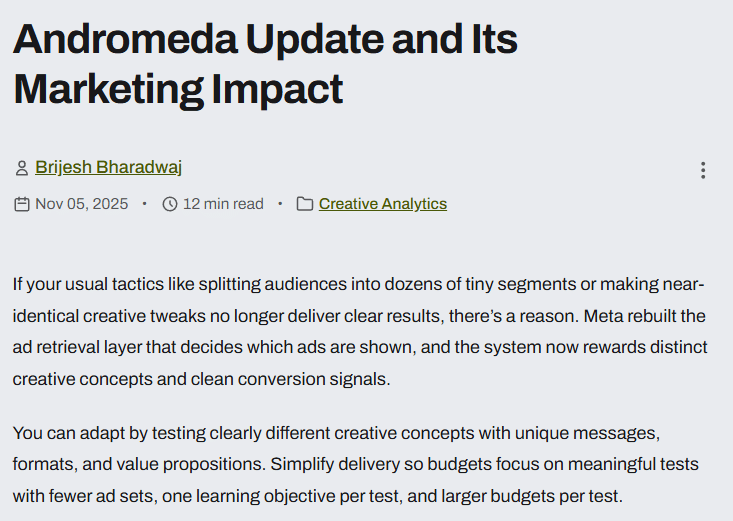Click the folder icon before Creative Analytics
733x521 pixels.
pos(305,204)
